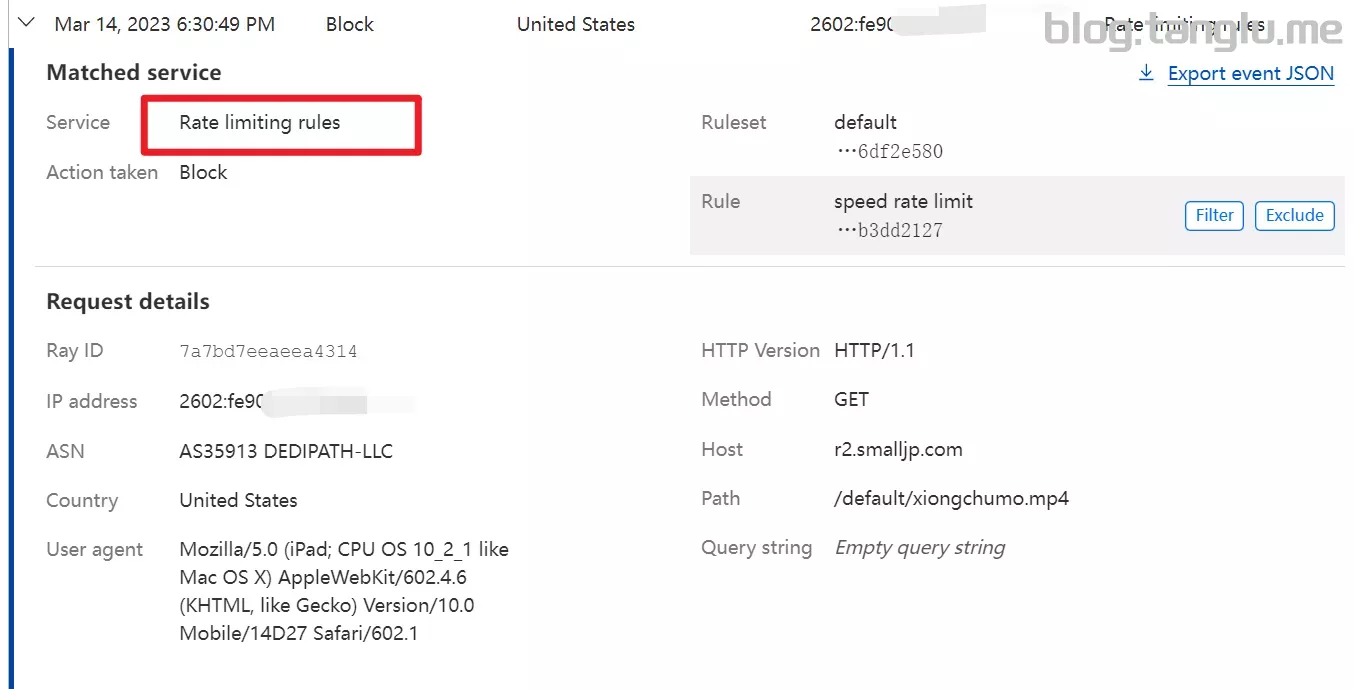Click the highlighted Rate limiting rules service value
Screen dimensions: 1353x689
[x=260, y=123]
